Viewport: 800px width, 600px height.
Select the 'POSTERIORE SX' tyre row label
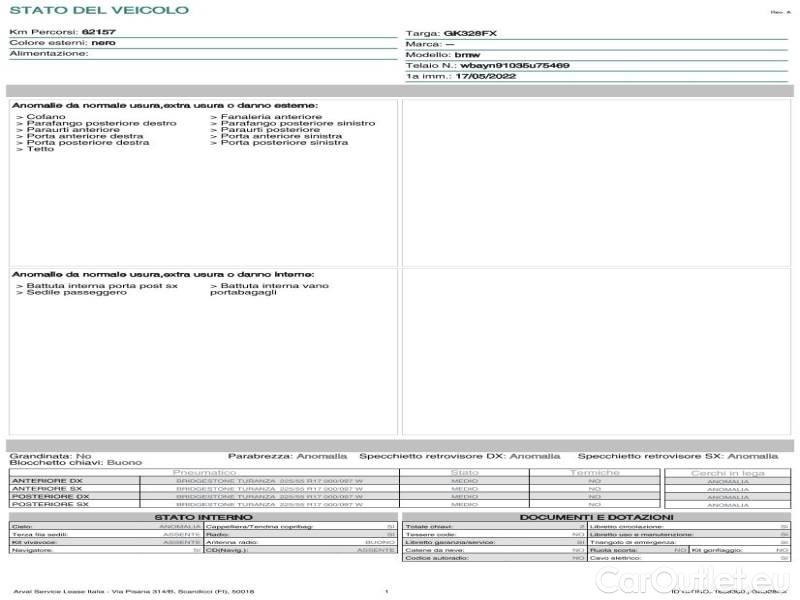[50, 504]
